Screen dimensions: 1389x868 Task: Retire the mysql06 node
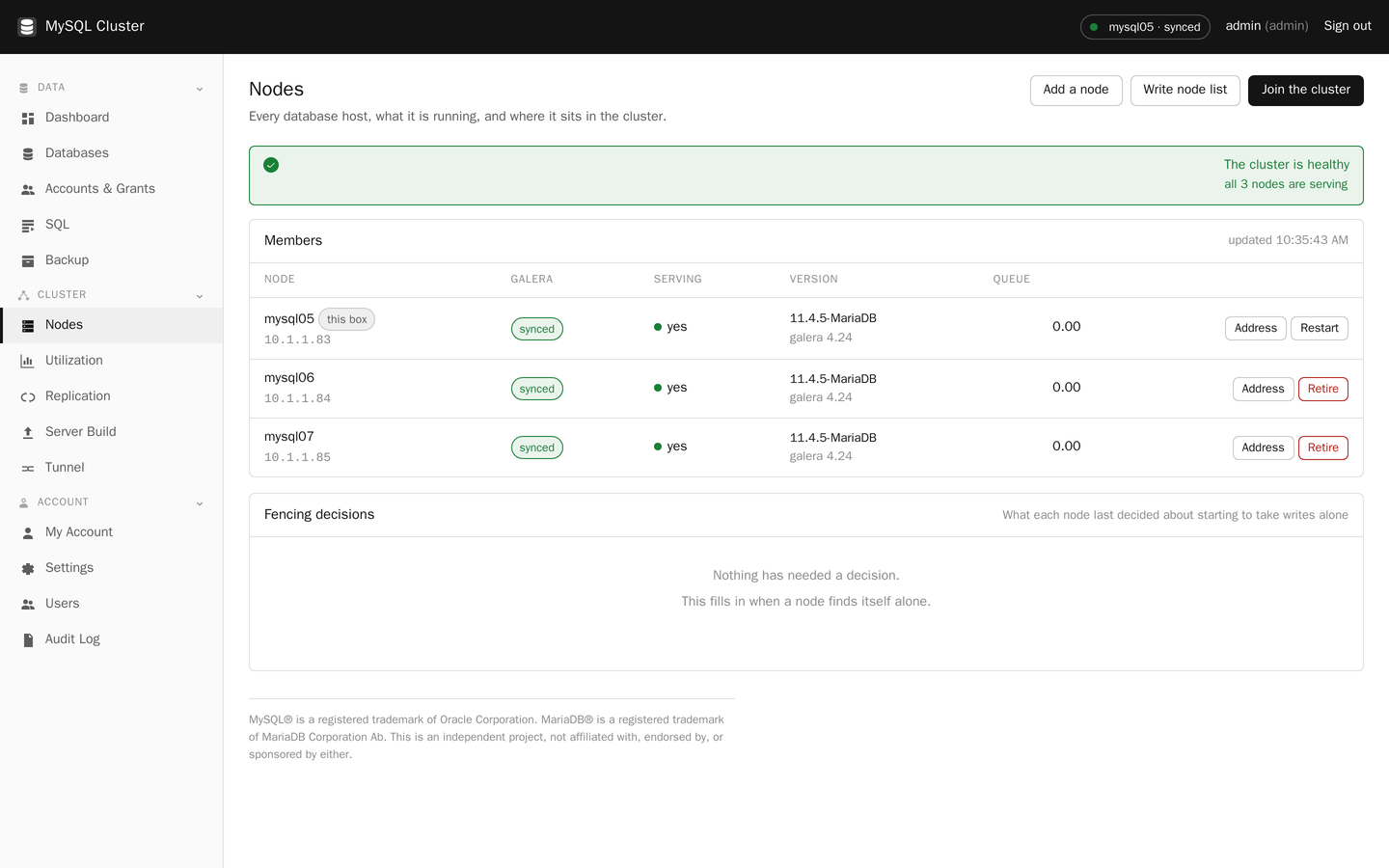coord(1322,389)
